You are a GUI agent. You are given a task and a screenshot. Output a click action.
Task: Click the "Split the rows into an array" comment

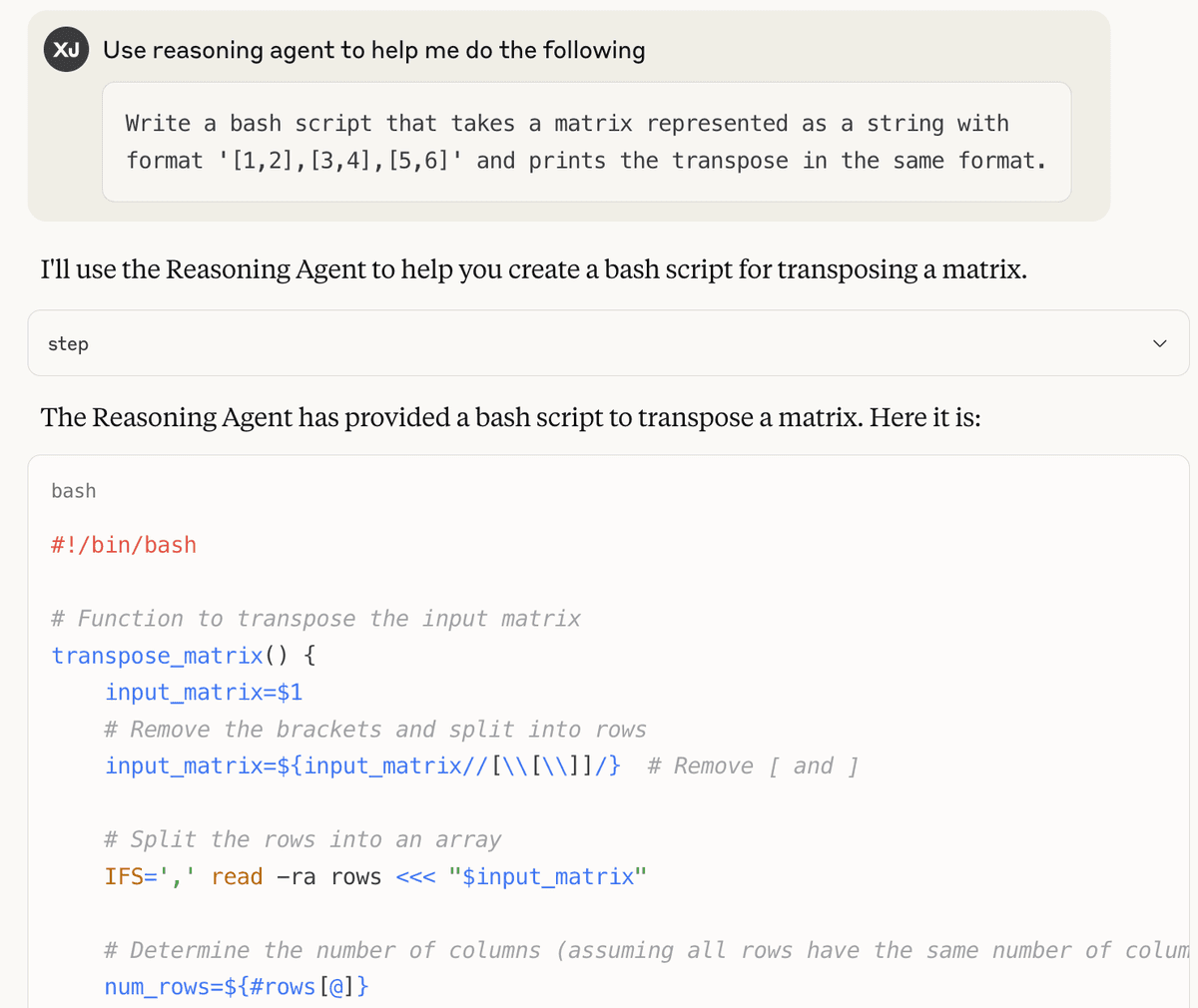pyautogui.click(x=302, y=840)
